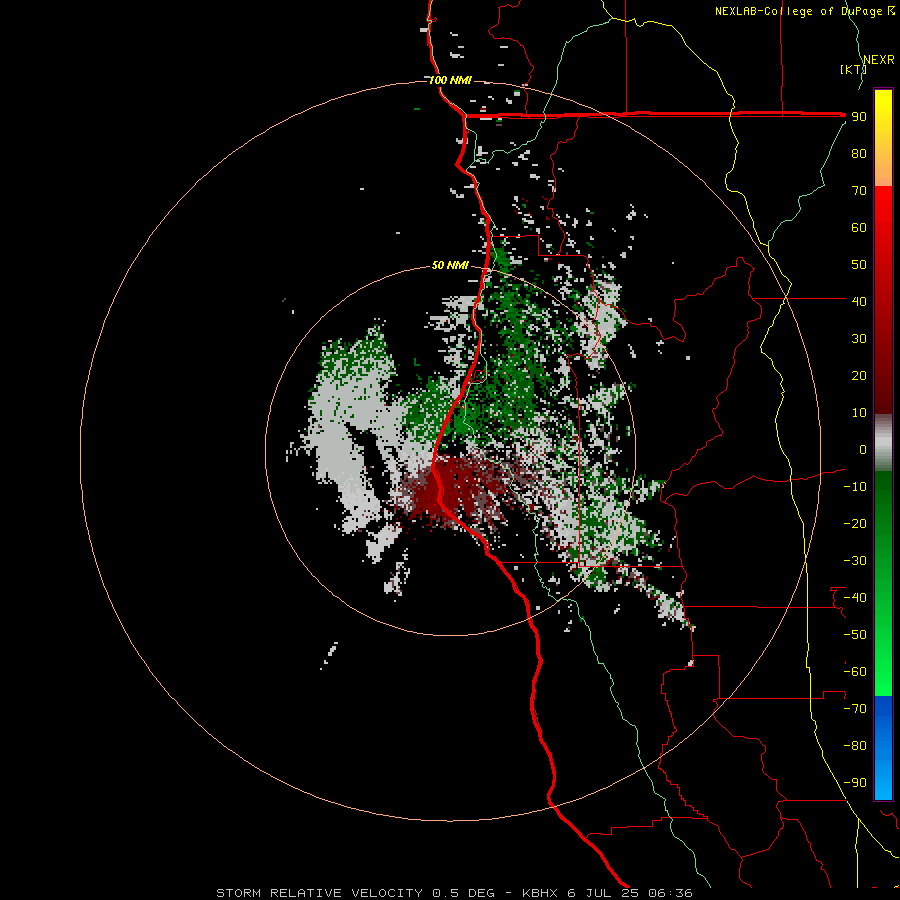Click the Storm Relative Velocity caption at bottom
Viewport: 900px width, 900px height.
[x=454, y=893]
